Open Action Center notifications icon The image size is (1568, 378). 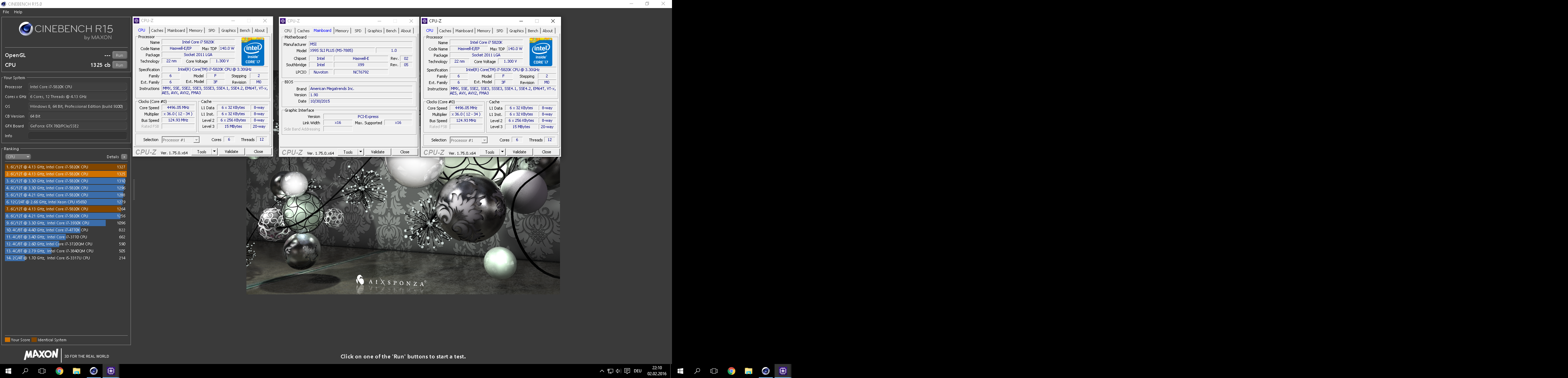click(x=627, y=371)
